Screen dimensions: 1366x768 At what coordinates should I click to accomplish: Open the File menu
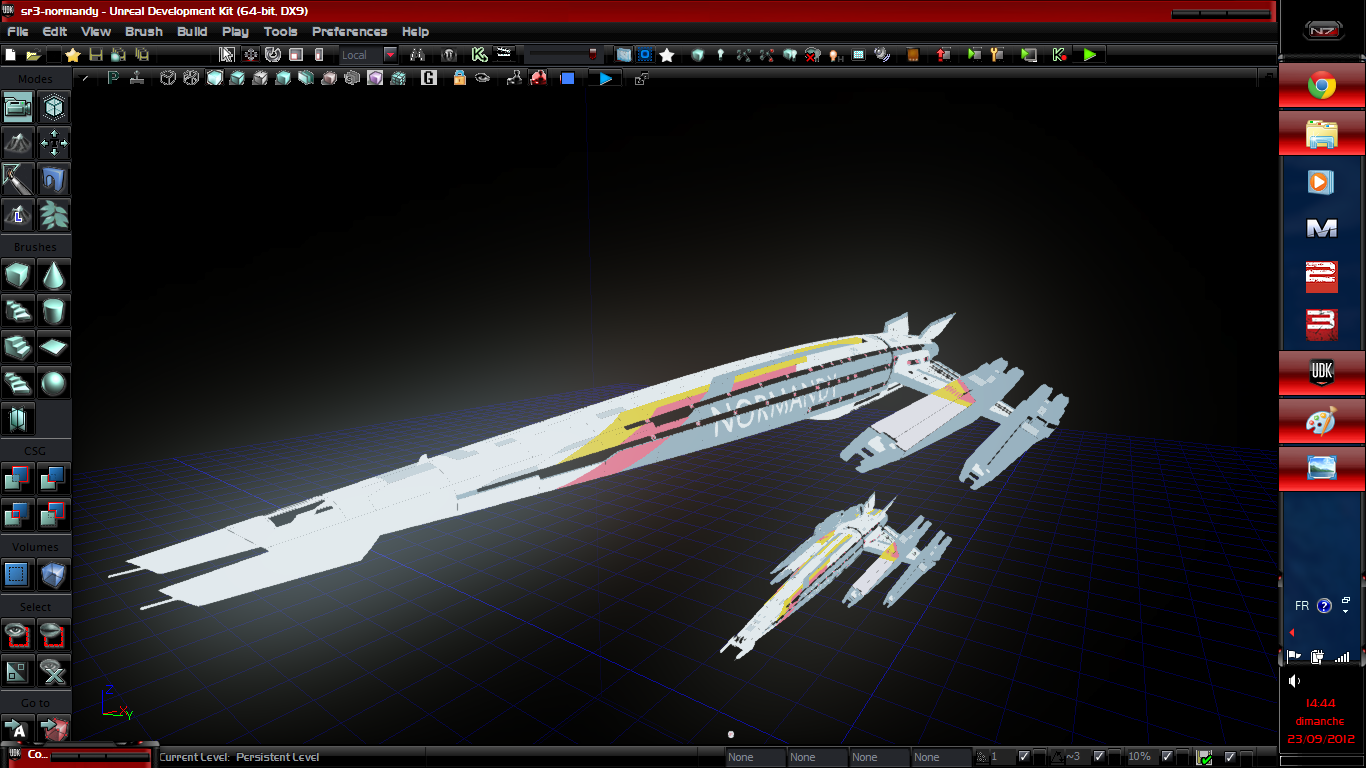18,32
